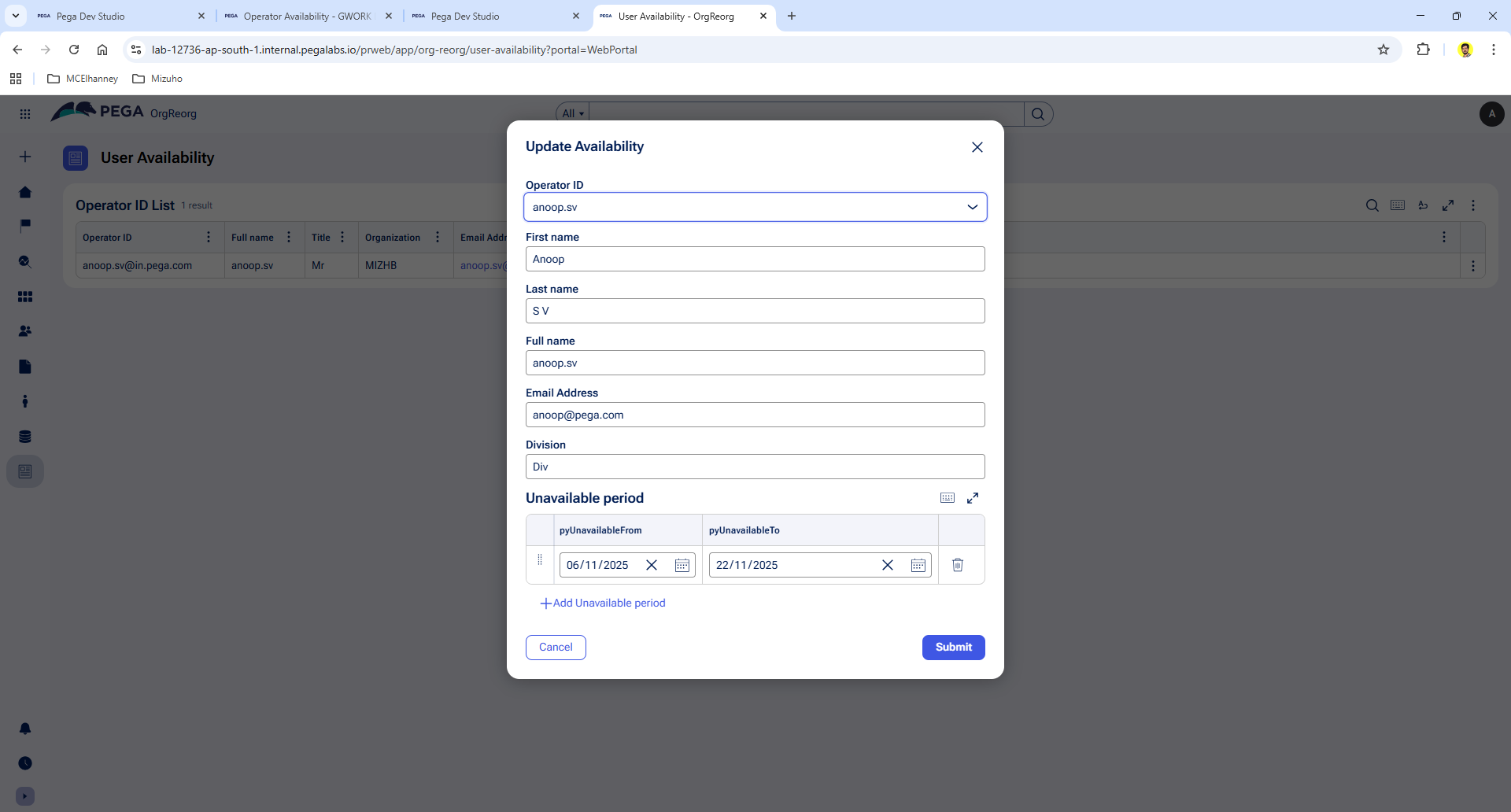Click the drag handle on period row
The width and height of the screenshot is (1511, 812).
click(540, 560)
